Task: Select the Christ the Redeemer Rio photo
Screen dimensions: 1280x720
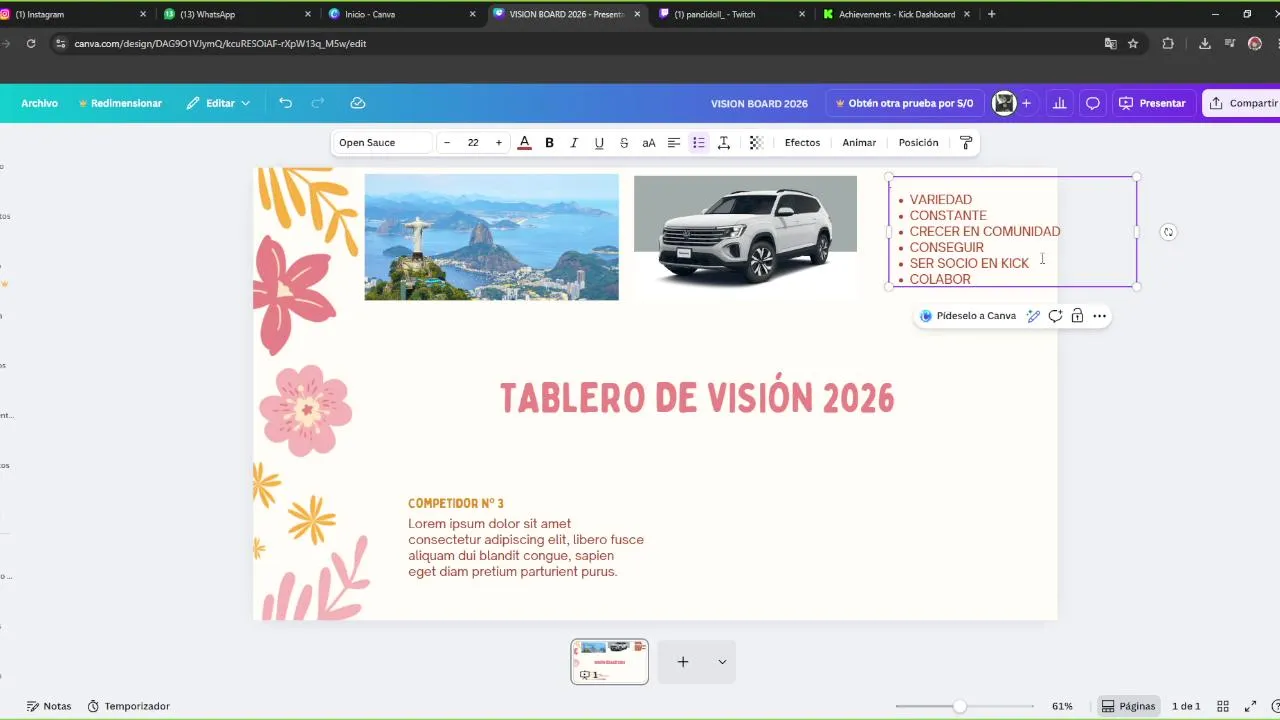Action: tap(491, 237)
